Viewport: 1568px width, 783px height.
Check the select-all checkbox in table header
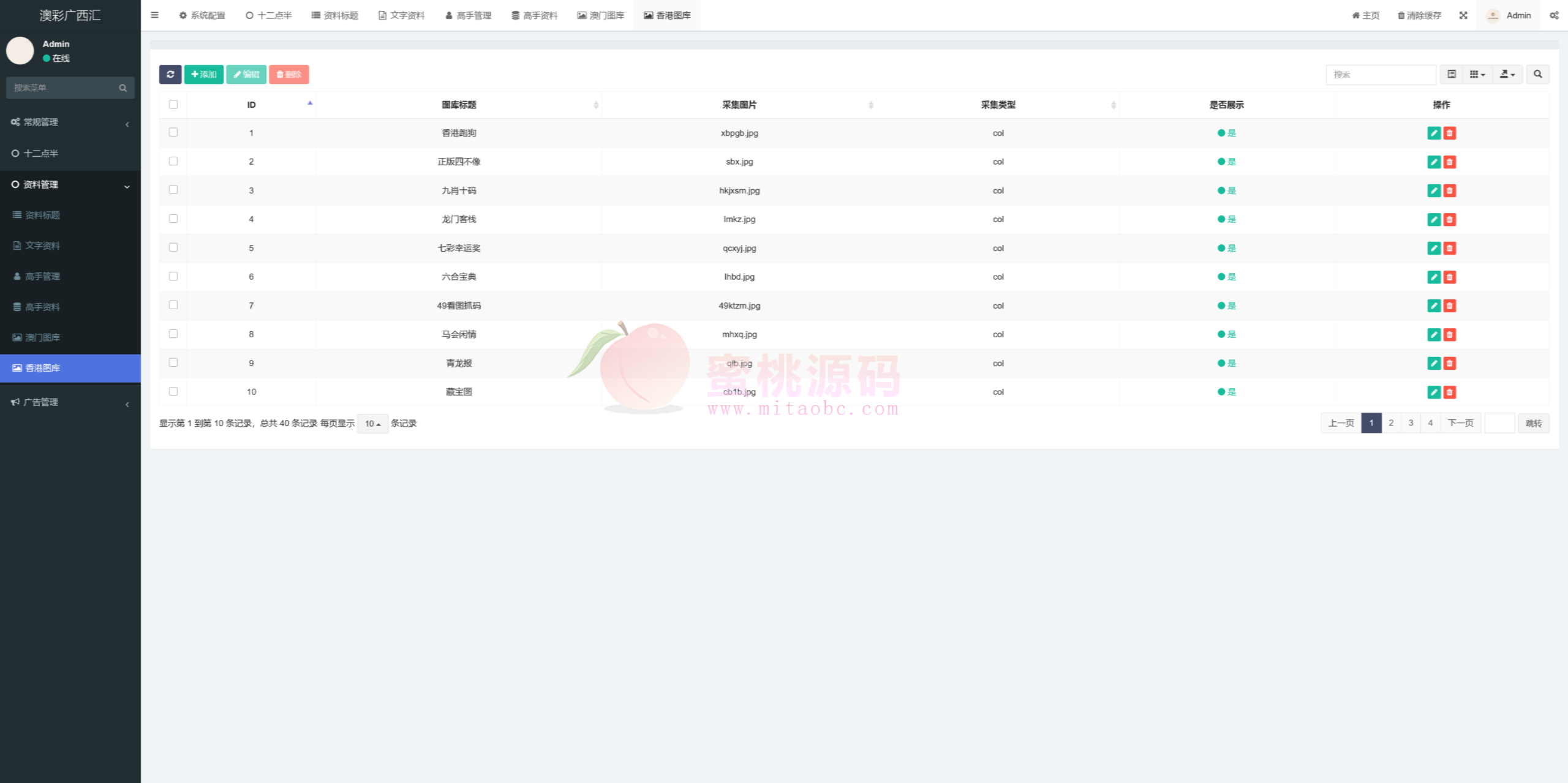tap(173, 104)
